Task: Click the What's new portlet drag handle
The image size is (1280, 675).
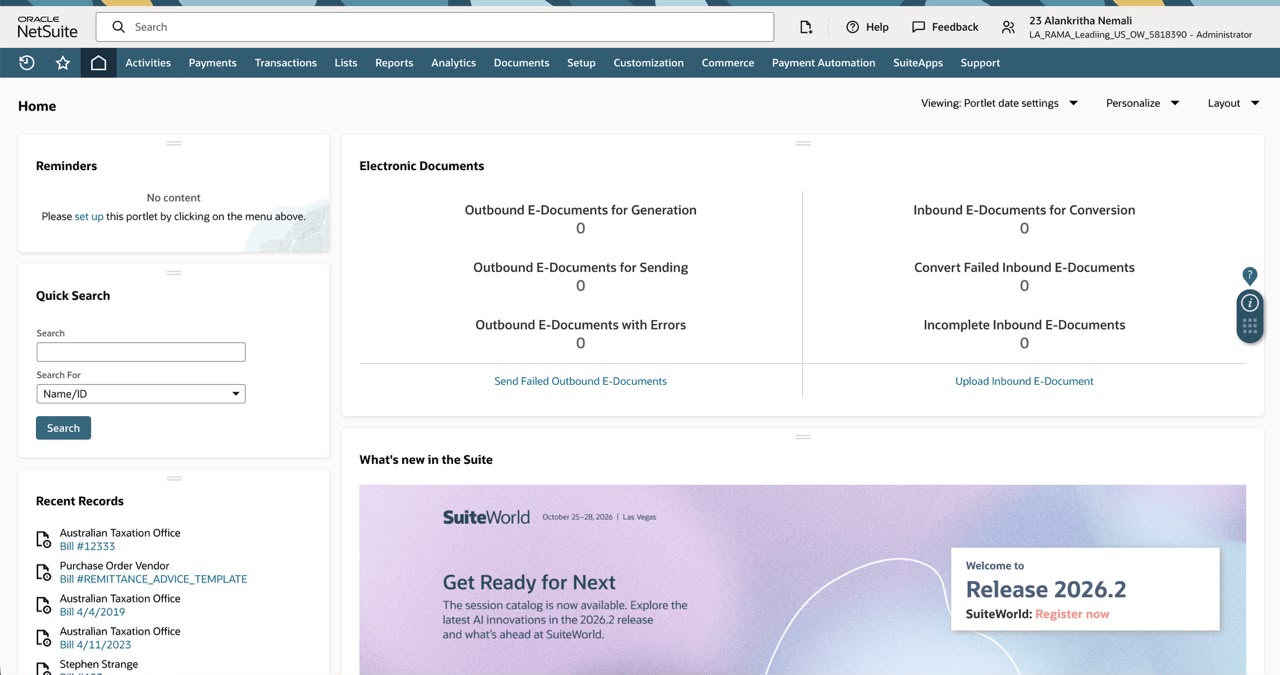Action: pos(803,436)
